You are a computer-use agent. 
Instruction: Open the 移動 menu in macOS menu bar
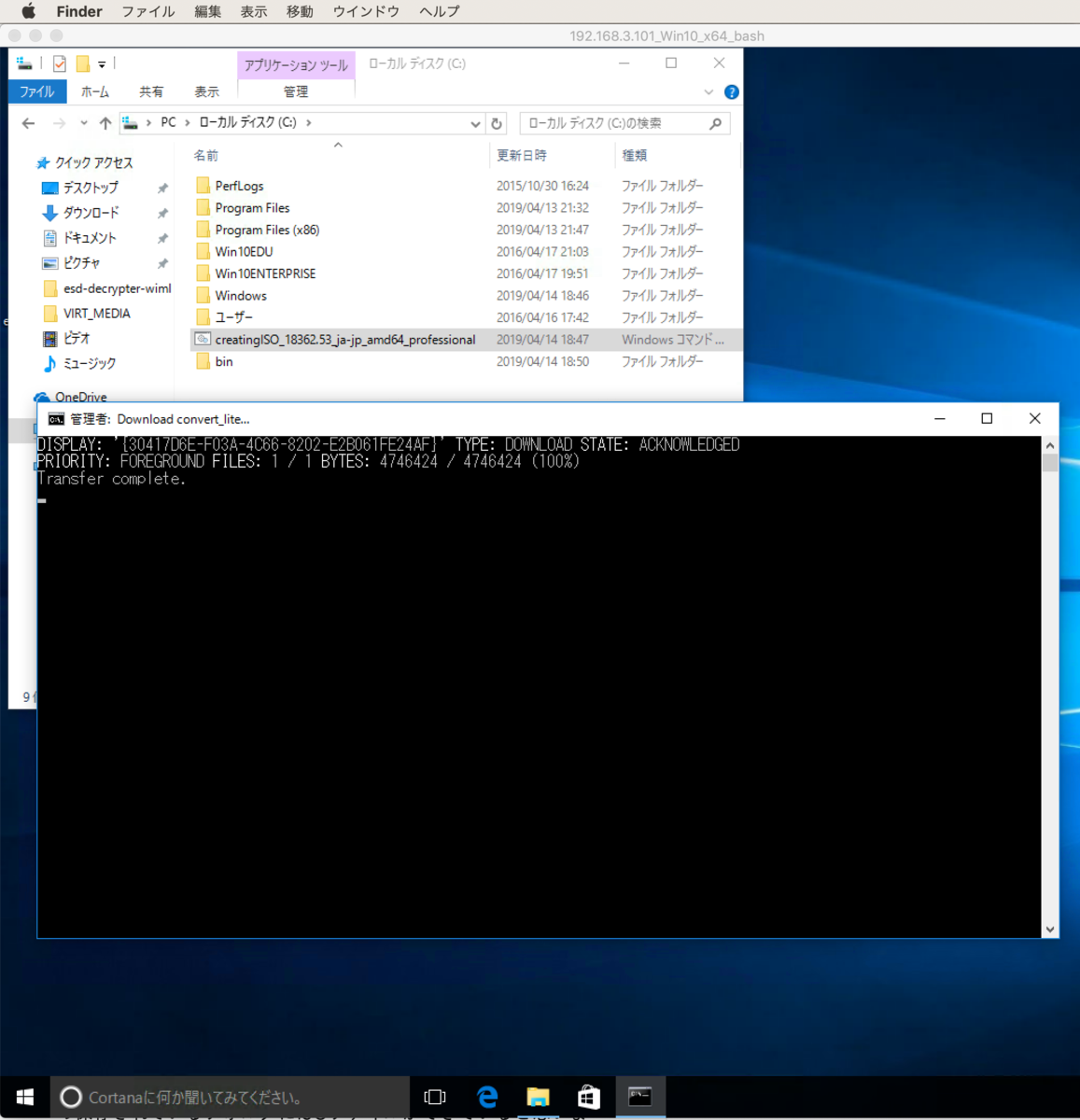(300, 11)
